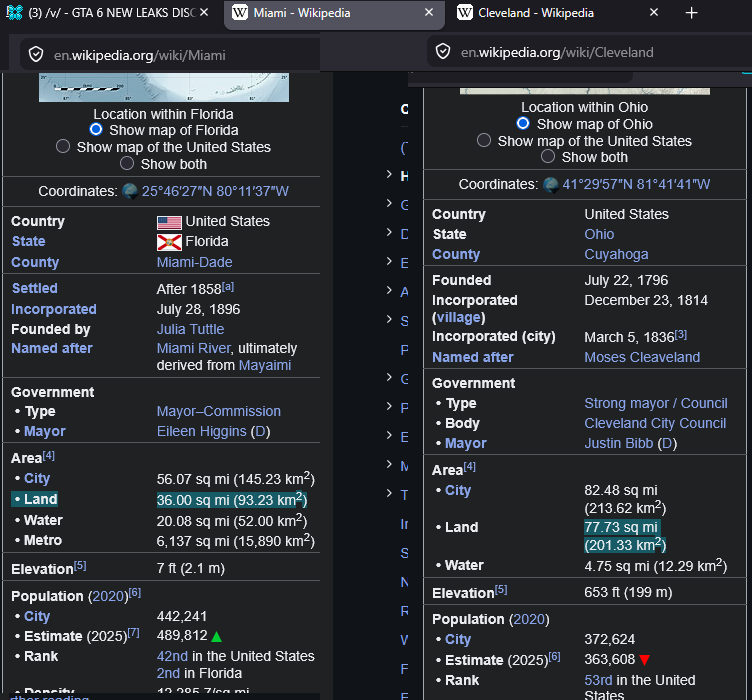
Task: Open the Eileen Higgins link
Action: pyautogui.click(x=201, y=432)
